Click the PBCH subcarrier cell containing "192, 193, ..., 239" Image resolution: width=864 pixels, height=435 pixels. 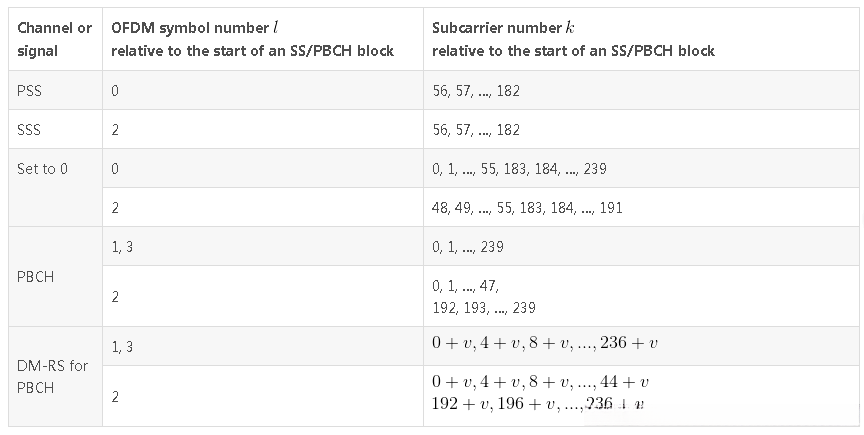484,297
